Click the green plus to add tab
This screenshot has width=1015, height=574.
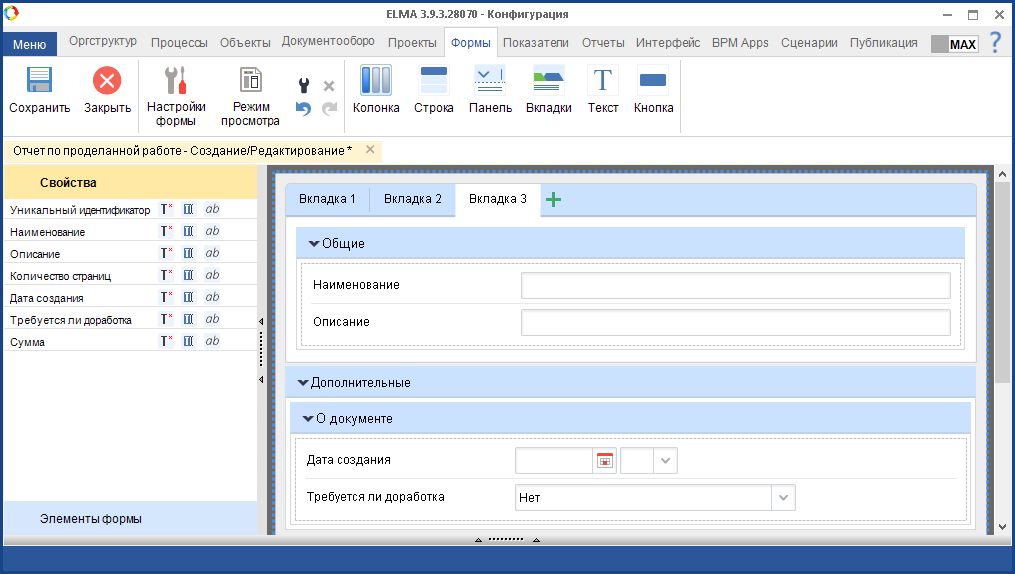point(553,200)
